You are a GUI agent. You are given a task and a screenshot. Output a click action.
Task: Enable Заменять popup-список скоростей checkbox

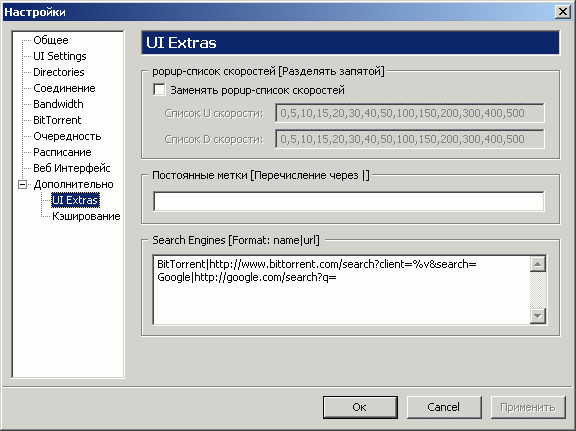(x=159, y=90)
